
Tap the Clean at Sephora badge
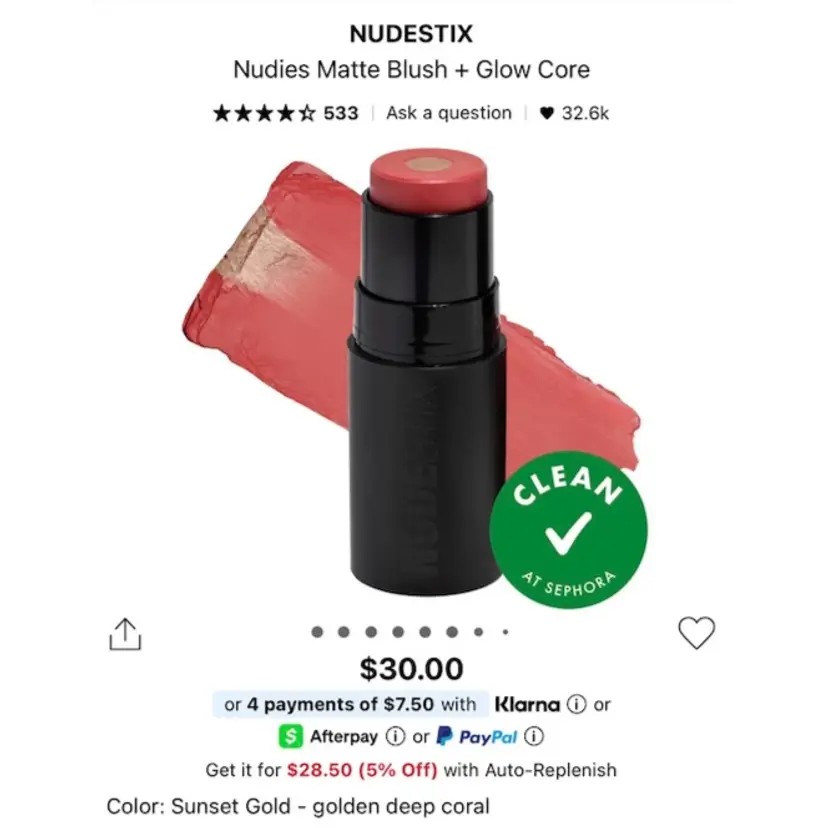pos(568,529)
